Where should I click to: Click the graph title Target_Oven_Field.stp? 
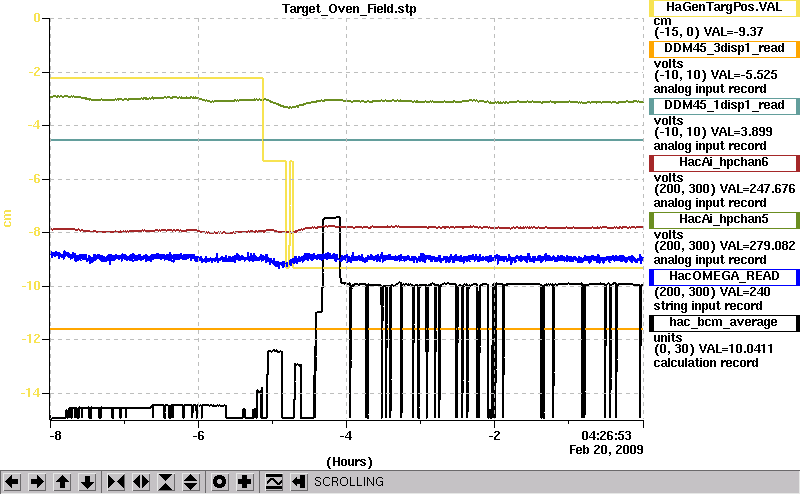point(349,9)
